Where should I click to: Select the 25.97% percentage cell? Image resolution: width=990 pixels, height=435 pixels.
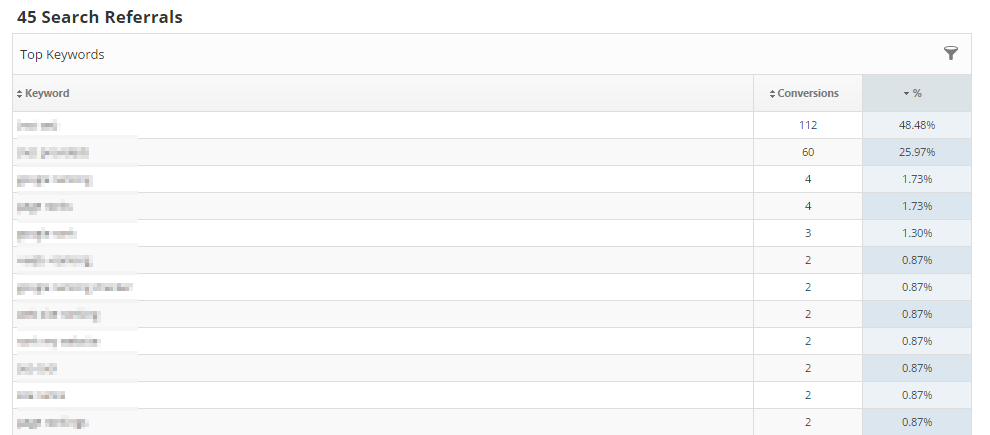click(x=916, y=152)
